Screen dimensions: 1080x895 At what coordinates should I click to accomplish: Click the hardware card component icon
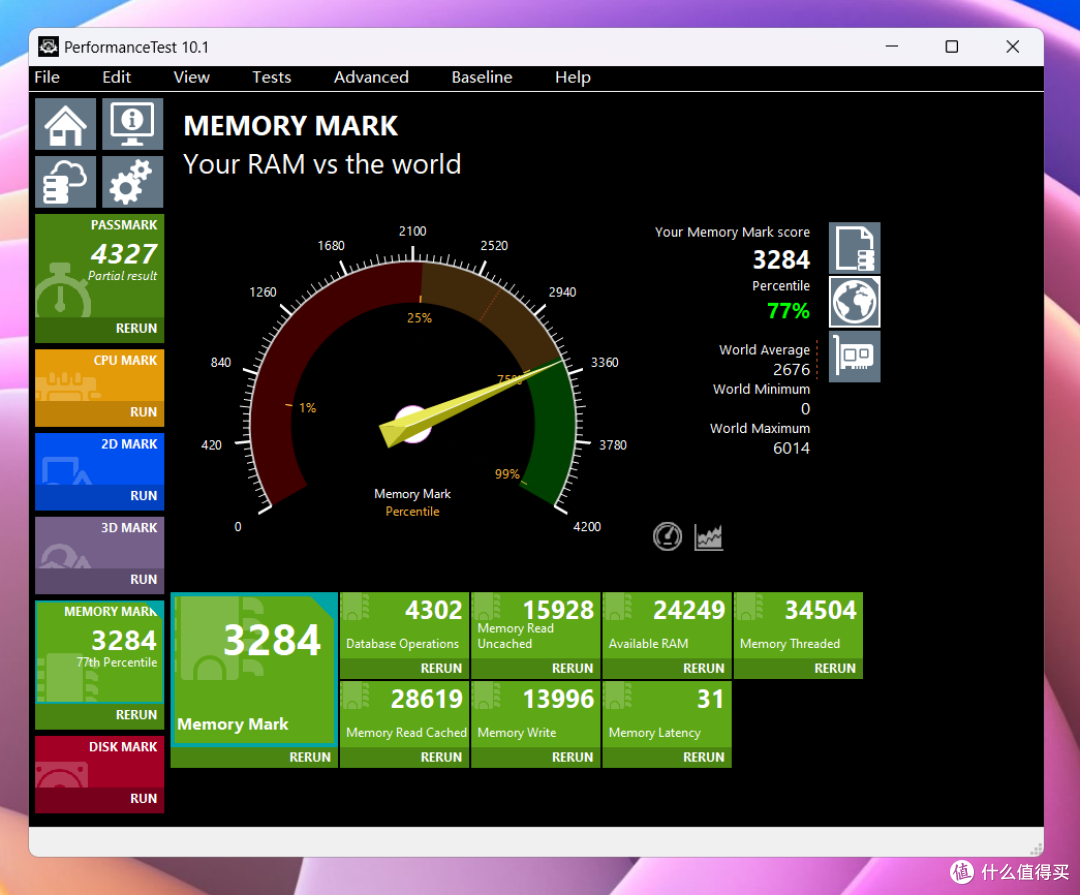(854, 356)
